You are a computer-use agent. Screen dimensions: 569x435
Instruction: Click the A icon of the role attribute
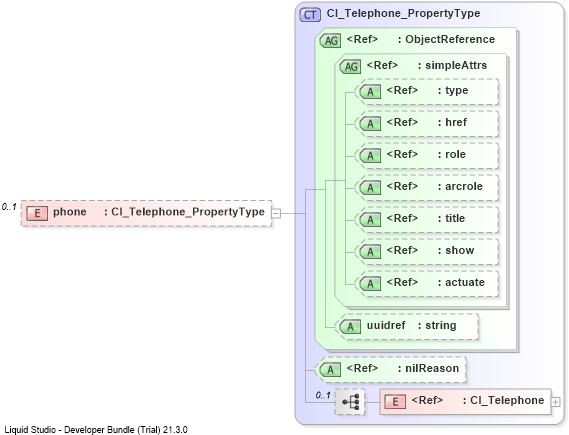pyautogui.click(x=370, y=156)
